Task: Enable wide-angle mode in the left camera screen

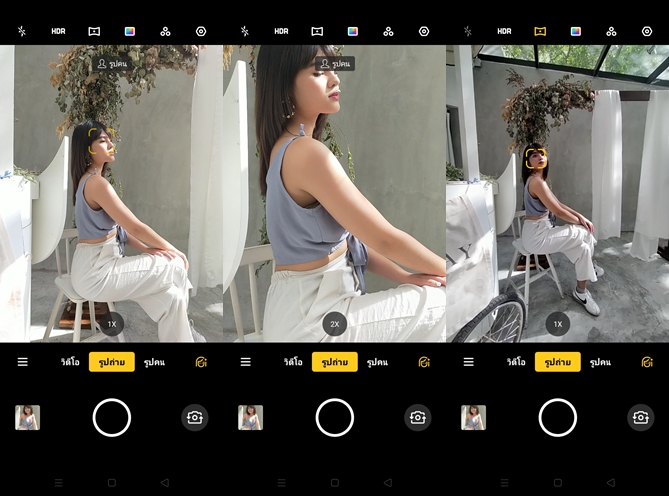Action: pos(94,31)
